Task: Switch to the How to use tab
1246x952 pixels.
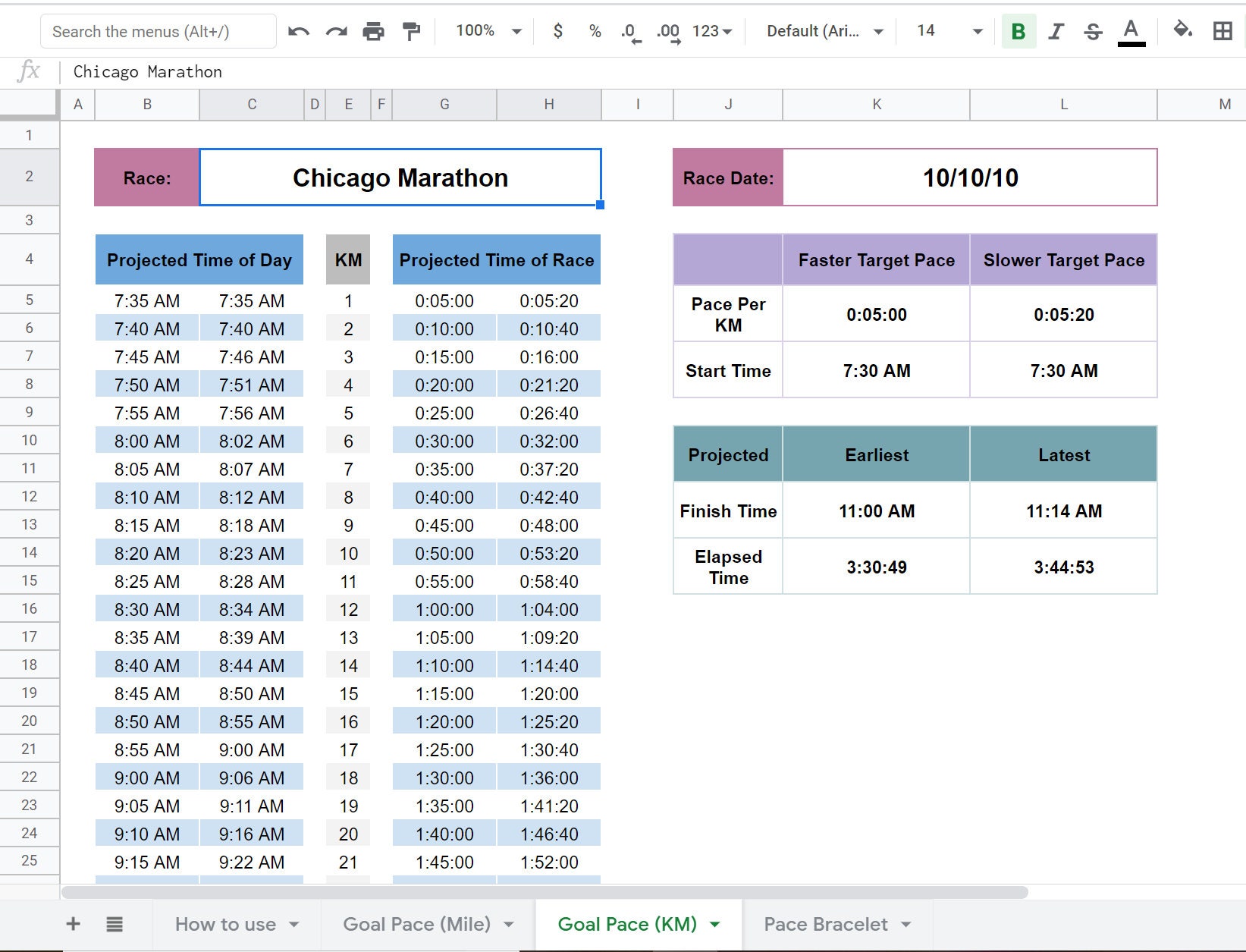Action: coord(225,924)
